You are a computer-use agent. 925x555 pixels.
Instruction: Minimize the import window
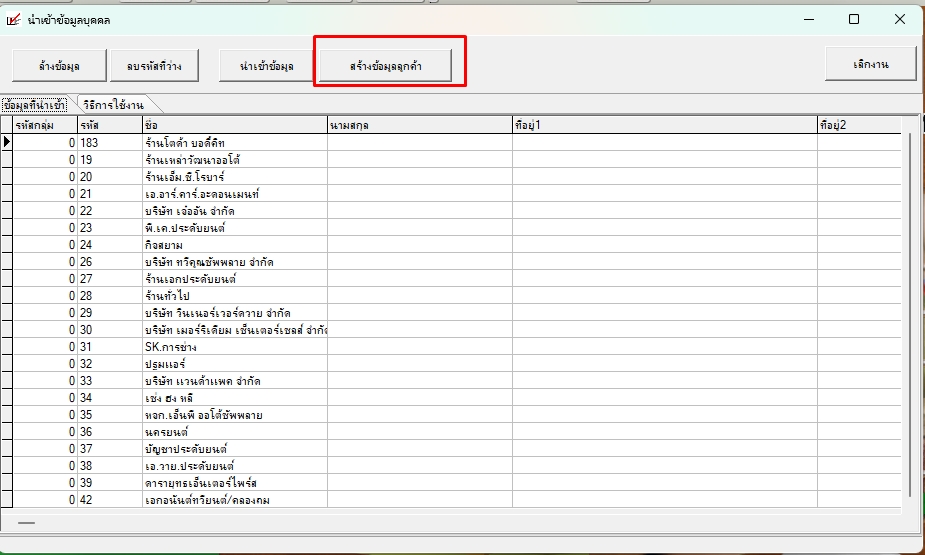pos(807,19)
